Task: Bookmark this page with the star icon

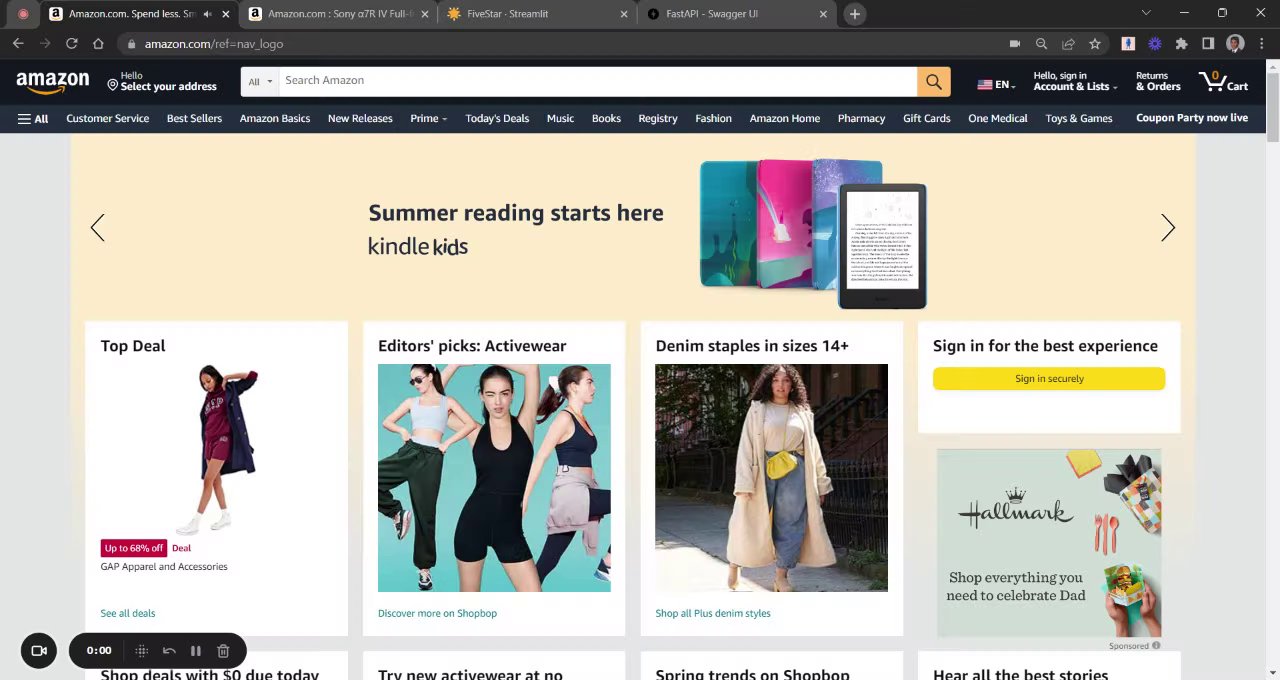Action: coord(1095,44)
